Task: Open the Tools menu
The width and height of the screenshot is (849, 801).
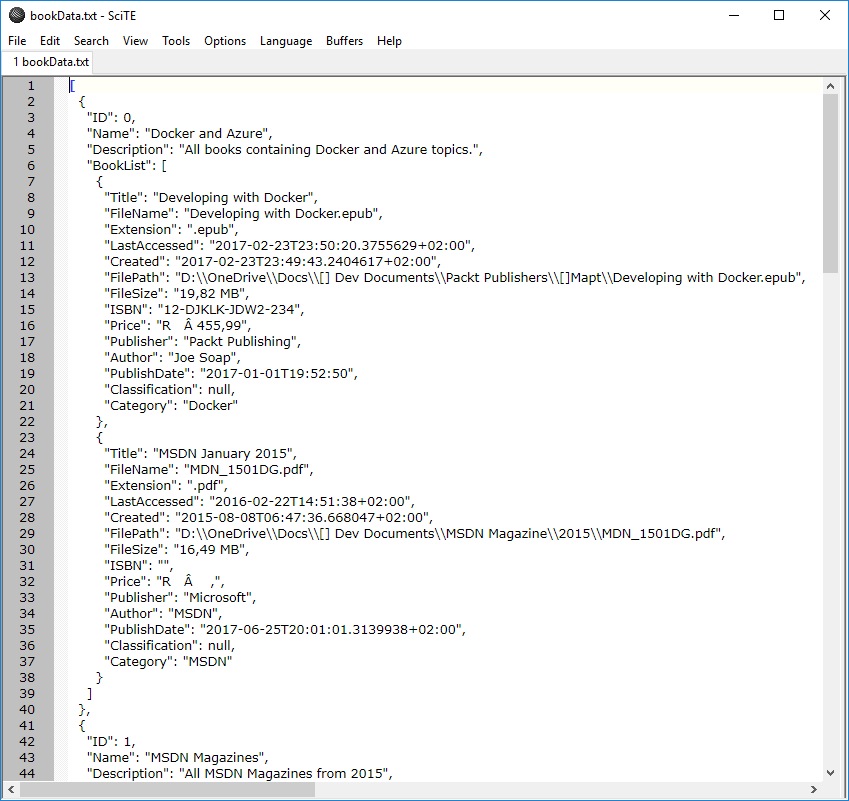Action: click(x=176, y=41)
